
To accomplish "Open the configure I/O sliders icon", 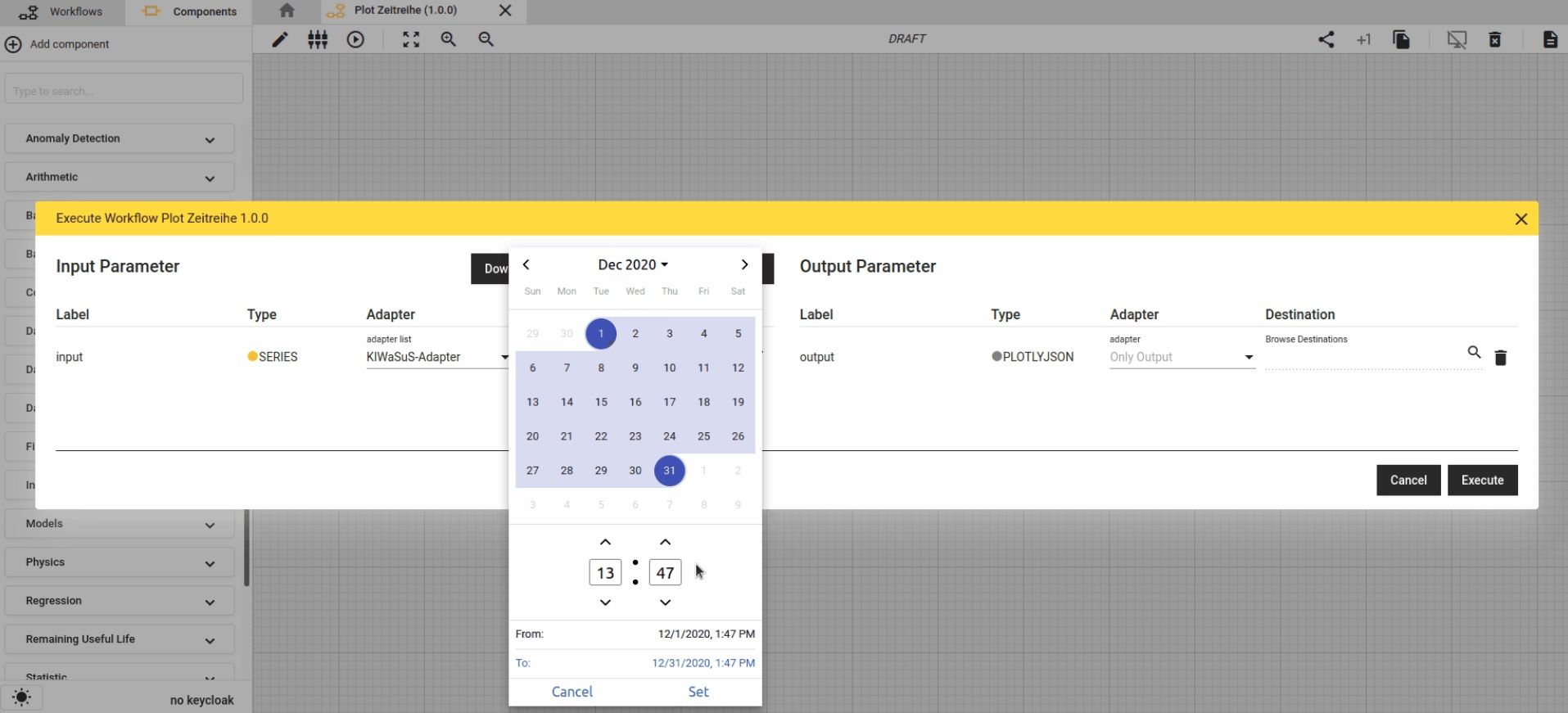I will click(x=318, y=39).
